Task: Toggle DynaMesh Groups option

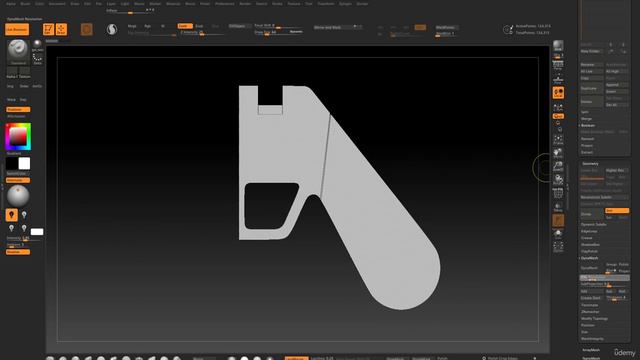Action: 611,264
